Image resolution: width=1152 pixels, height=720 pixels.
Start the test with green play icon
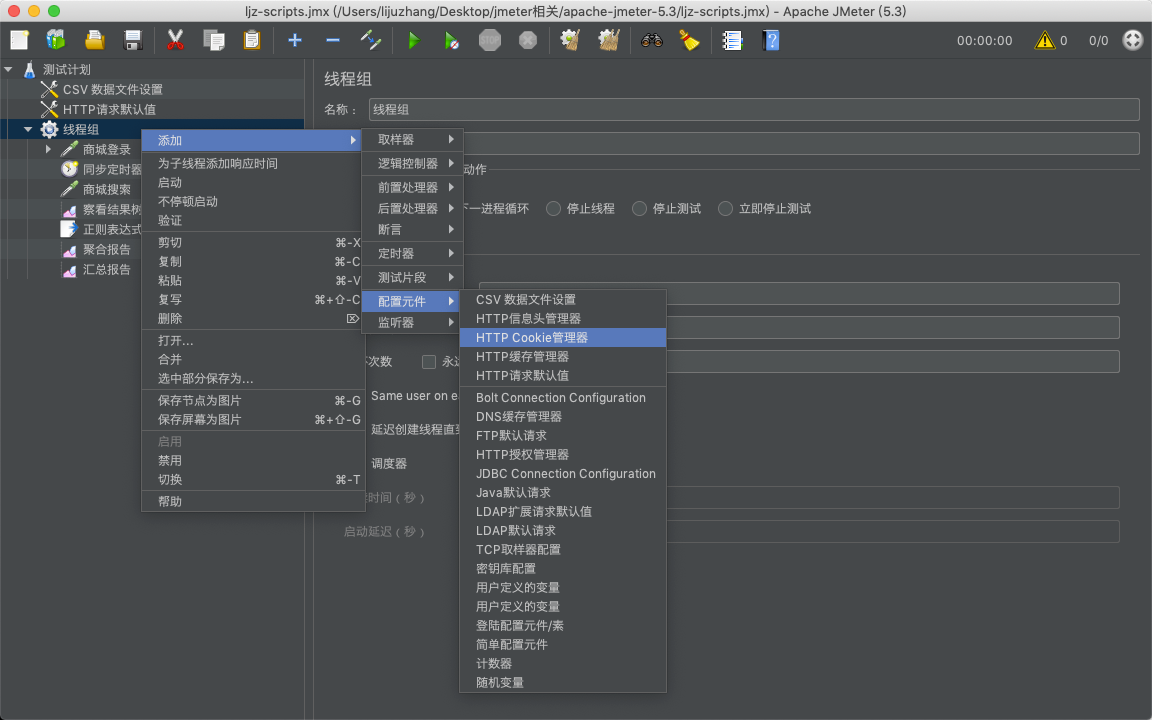click(x=414, y=40)
